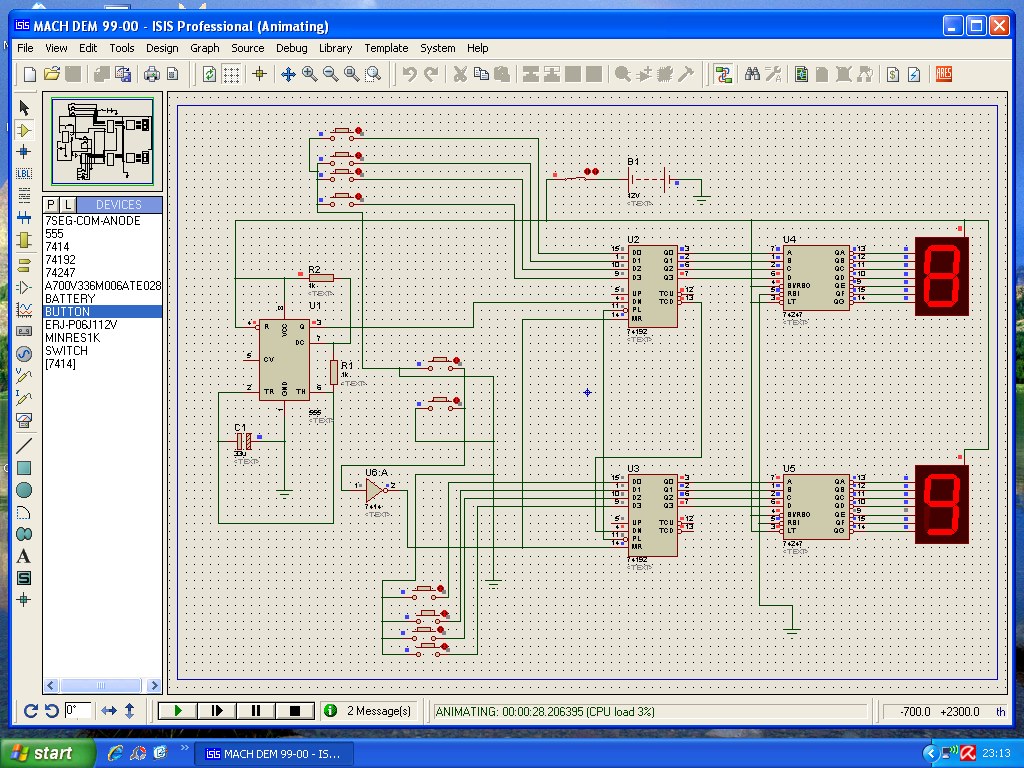Viewport: 1024px width, 768px height.
Task: Stop the simulation with Stop button
Action: (295, 711)
